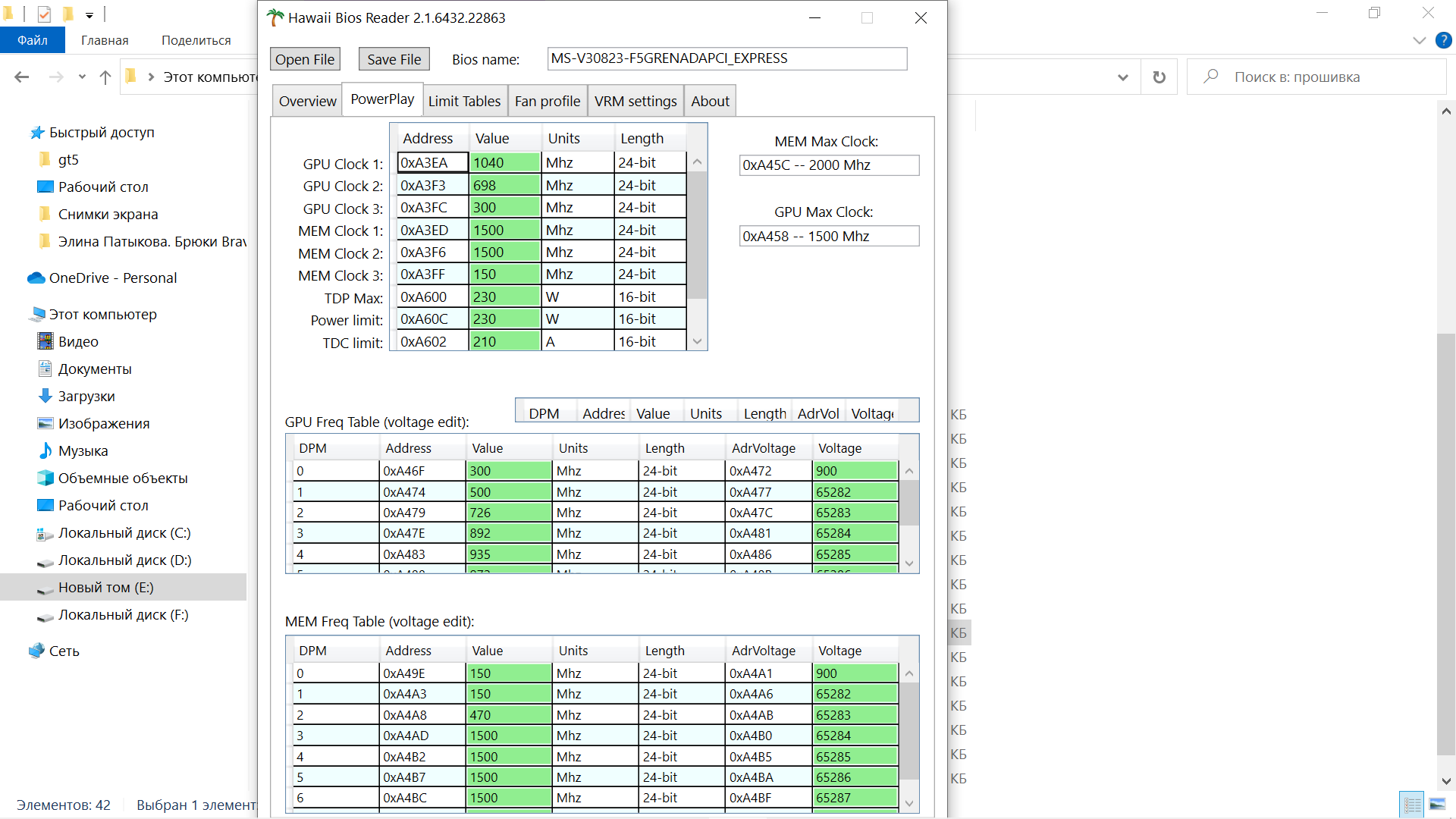This screenshot has width=1456, height=819.
Task: Switch to the Fan profile tab
Action: [x=547, y=101]
